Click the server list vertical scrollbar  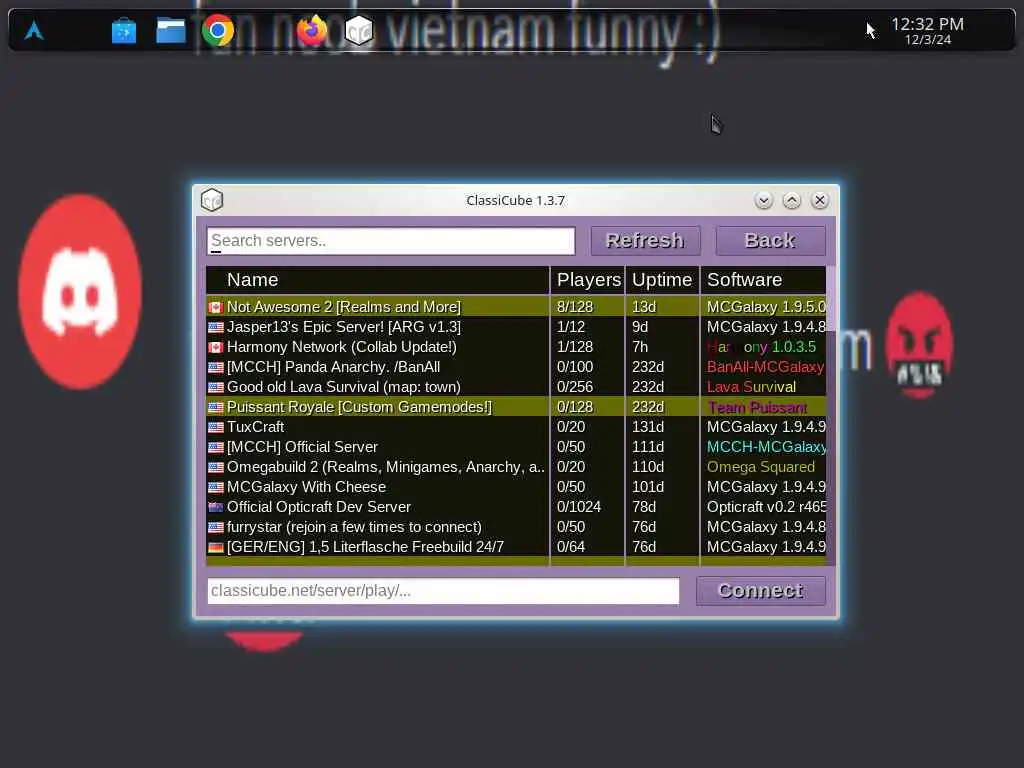[831, 415]
